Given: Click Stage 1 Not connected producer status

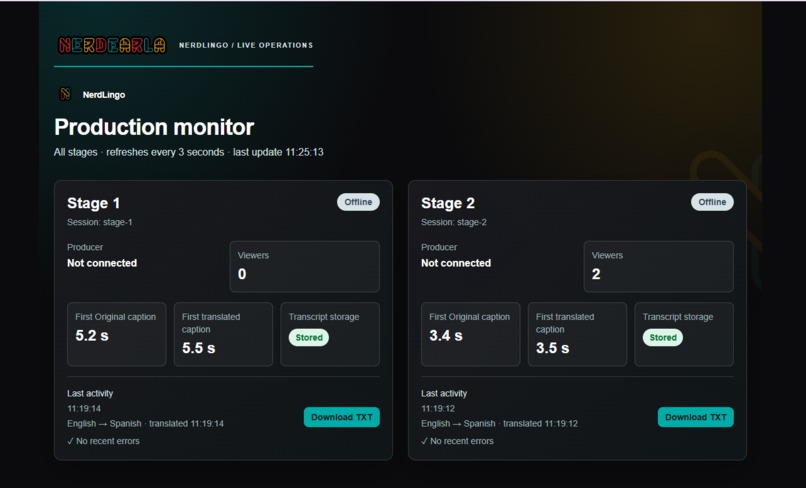Looking at the screenshot, I should coord(102,263).
